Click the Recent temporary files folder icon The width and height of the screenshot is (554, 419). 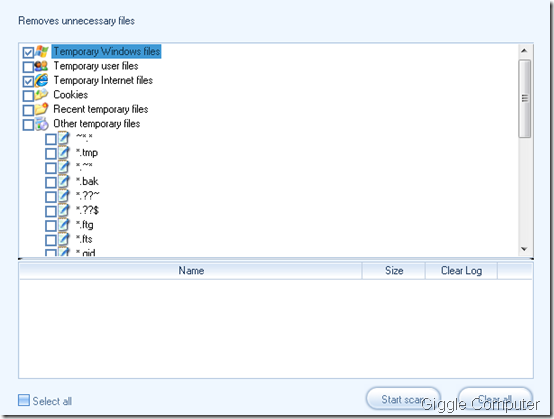[41, 109]
